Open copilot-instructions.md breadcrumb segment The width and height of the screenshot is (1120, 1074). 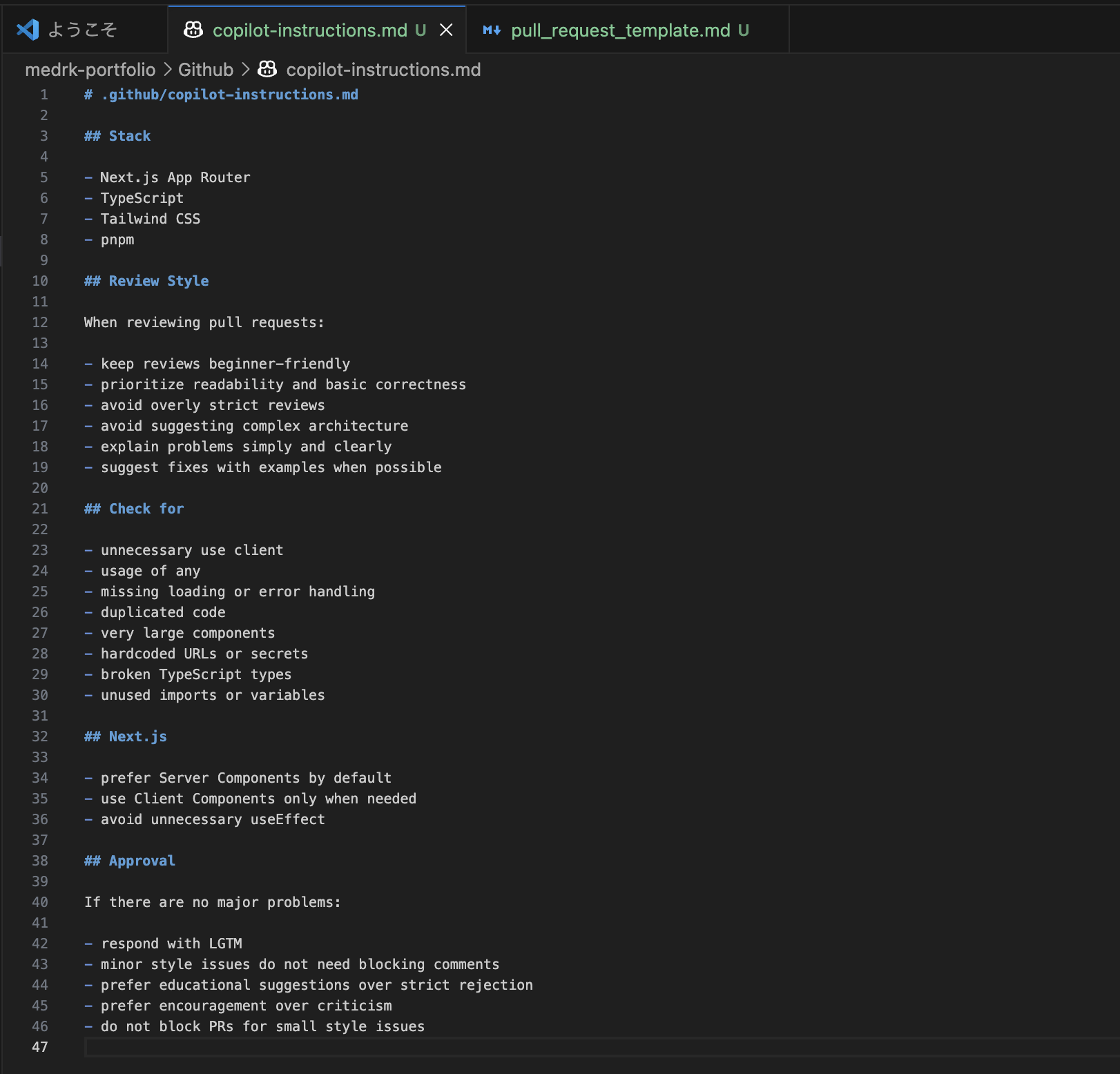click(383, 70)
